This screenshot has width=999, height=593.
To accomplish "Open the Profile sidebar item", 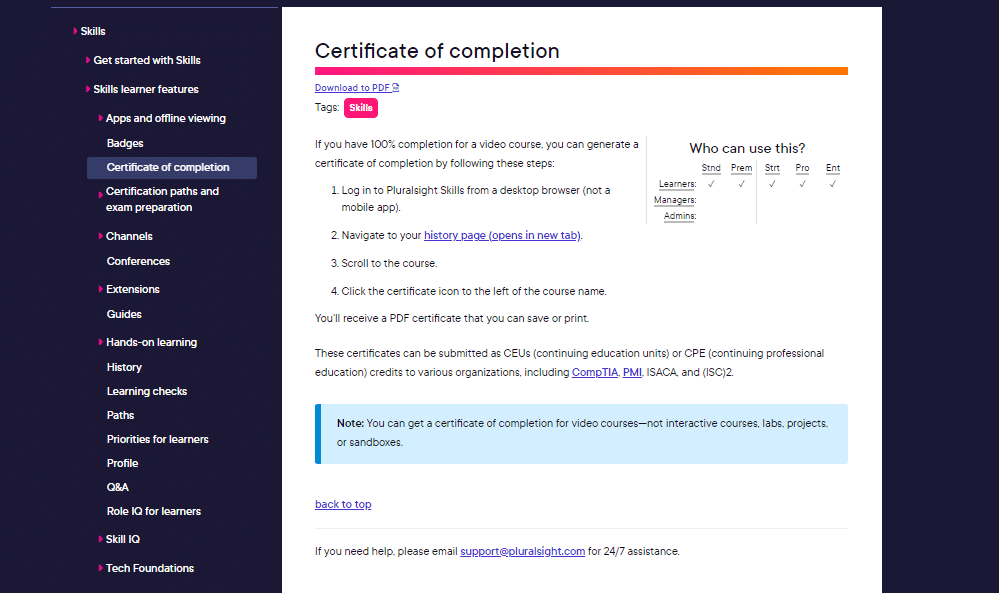I will point(122,463).
